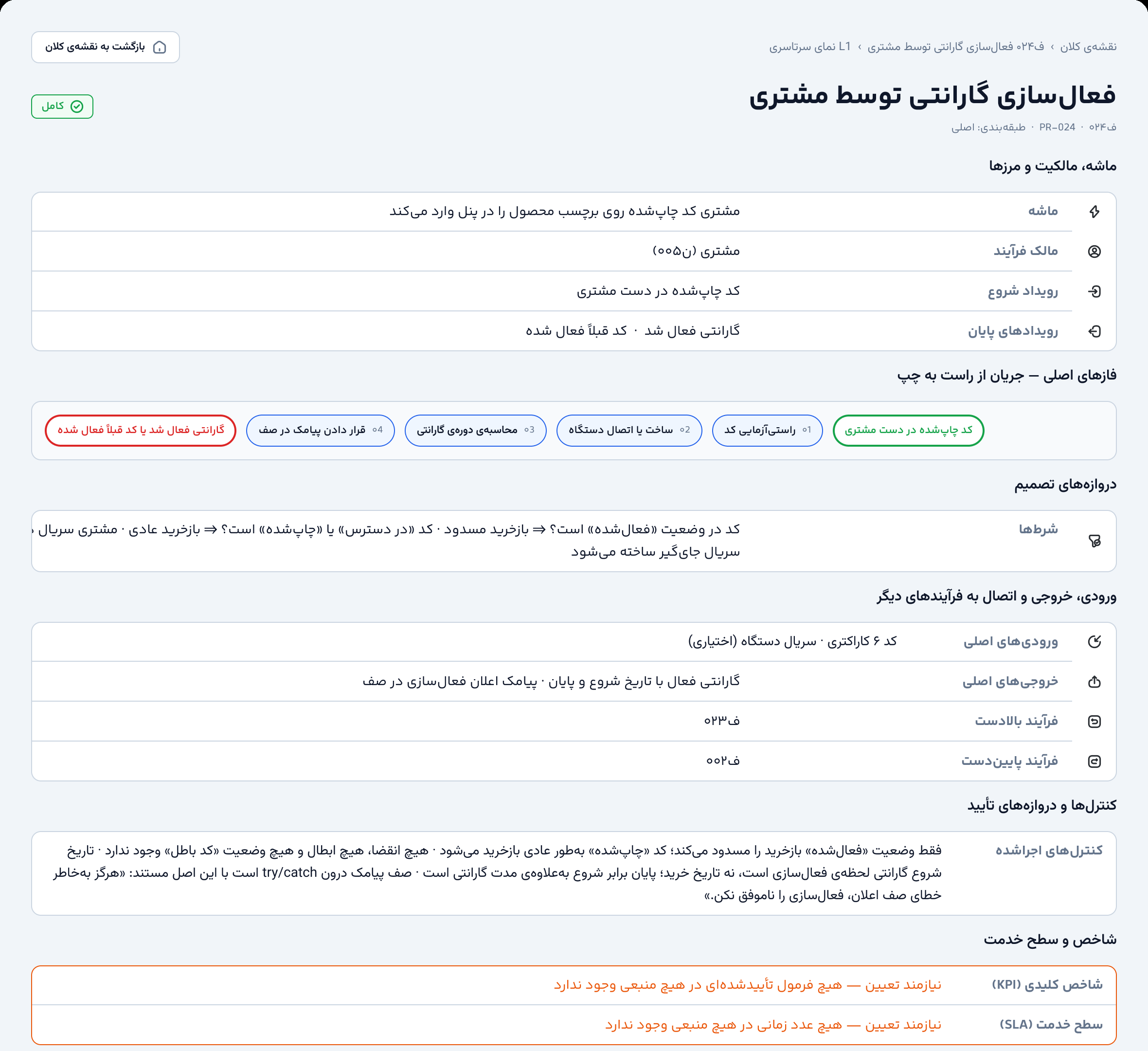
Task: Click the icon beside فرآیند پایین‌دست
Action: click(1094, 761)
